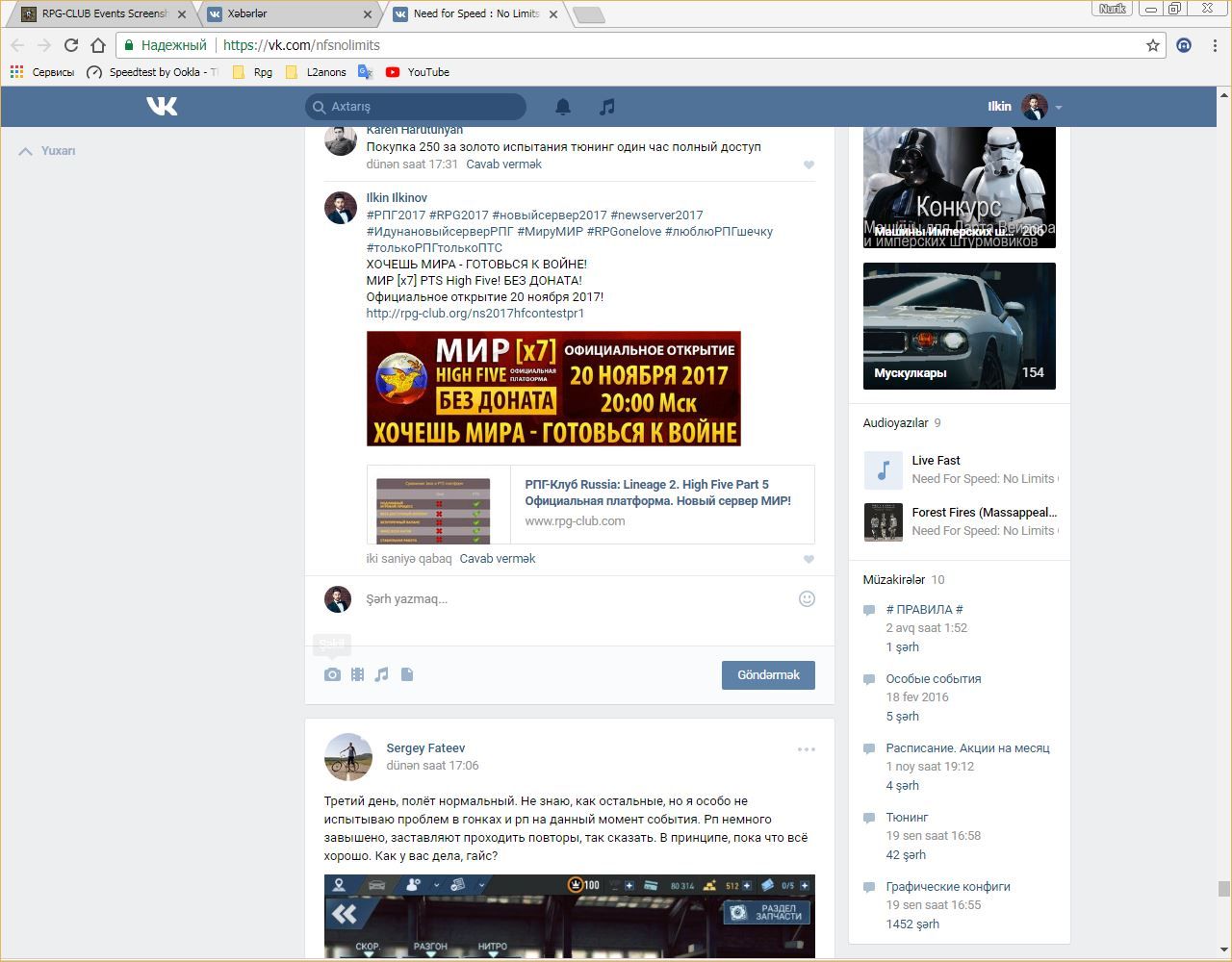Attach a document using the file icon
1232x962 pixels.
(x=407, y=674)
